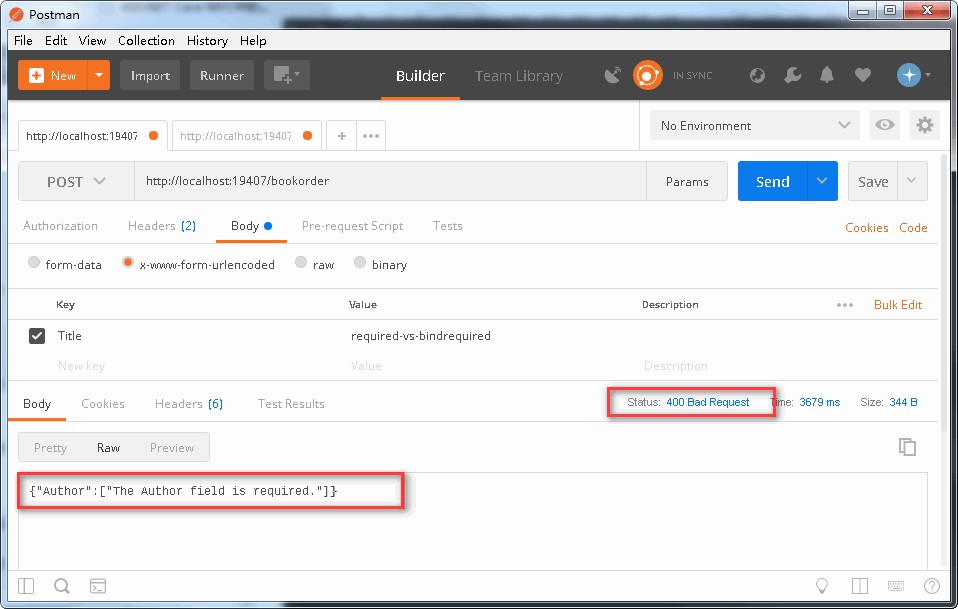Open the History menu
This screenshot has height=609, width=958.
207,41
